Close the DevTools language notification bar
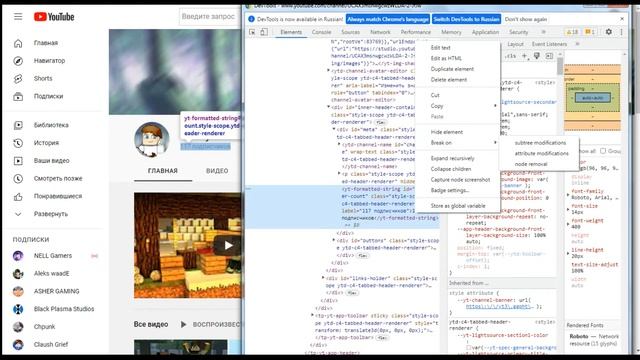640x360 pixels. coord(622,19)
